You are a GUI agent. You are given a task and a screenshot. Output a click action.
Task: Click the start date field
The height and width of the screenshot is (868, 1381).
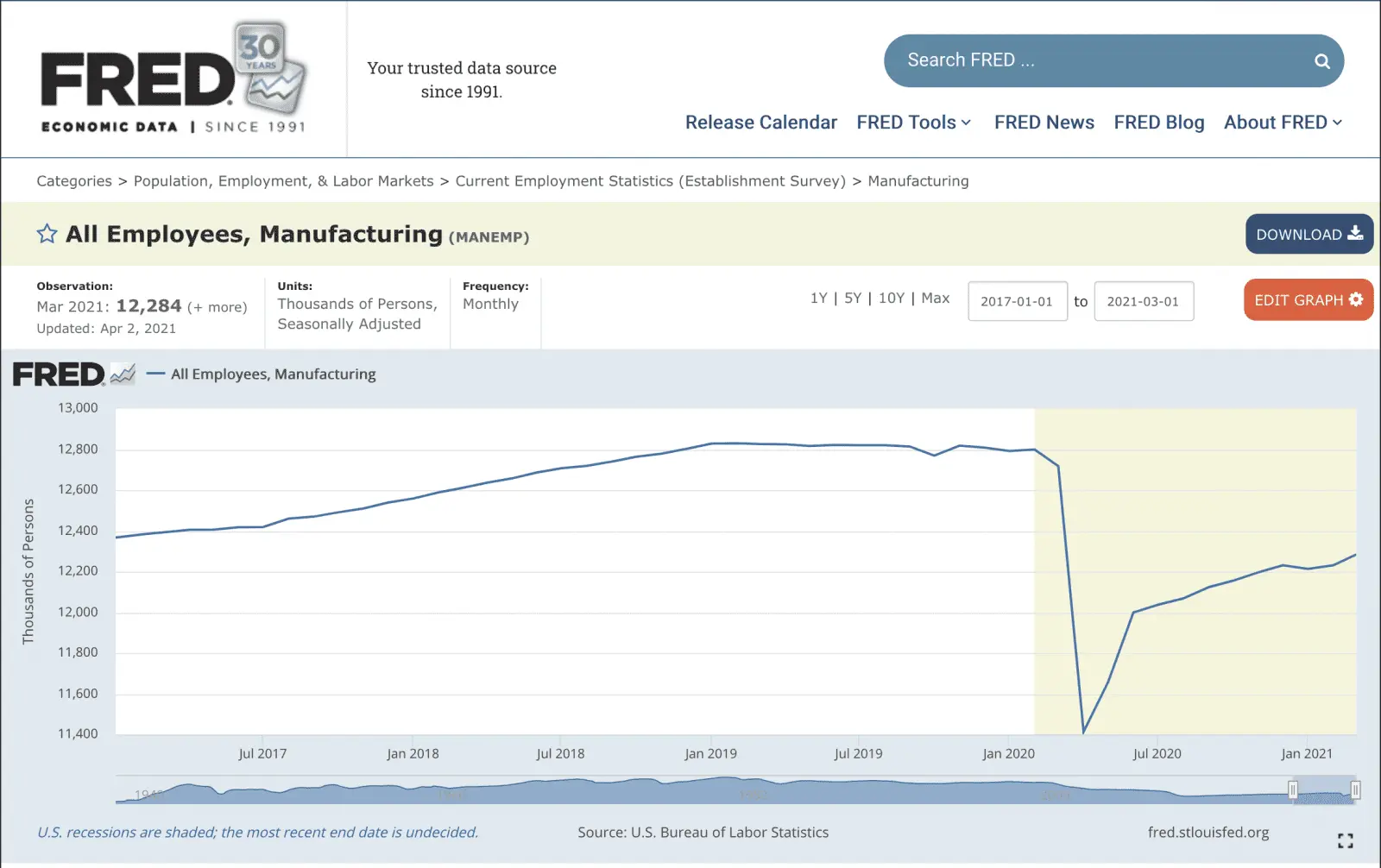(x=1017, y=301)
